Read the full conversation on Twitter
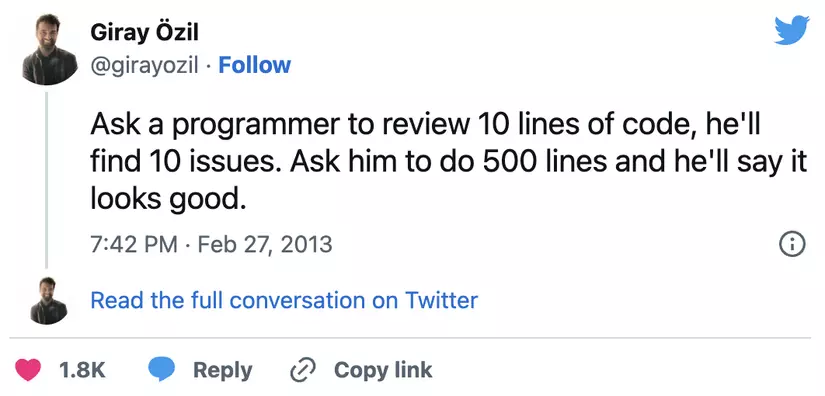825x396 pixels. pyautogui.click(x=284, y=300)
